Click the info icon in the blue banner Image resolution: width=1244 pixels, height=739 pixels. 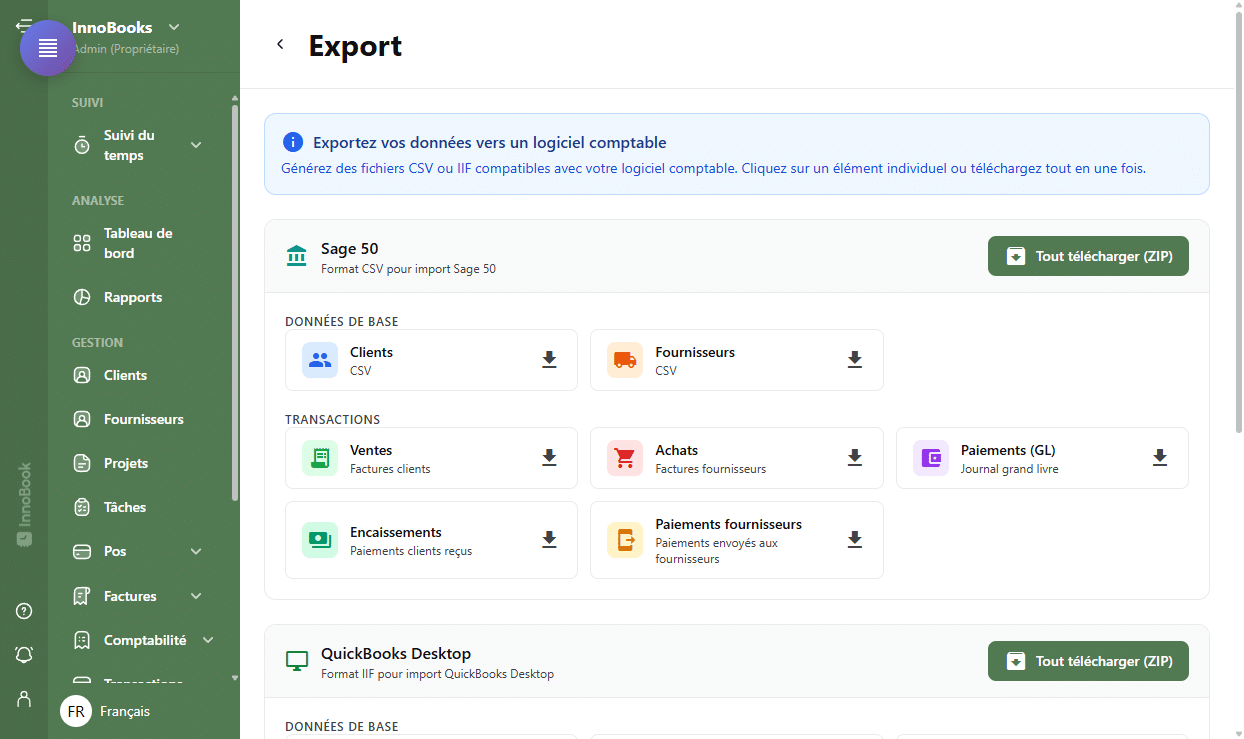pyautogui.click(x=293, y=142)
